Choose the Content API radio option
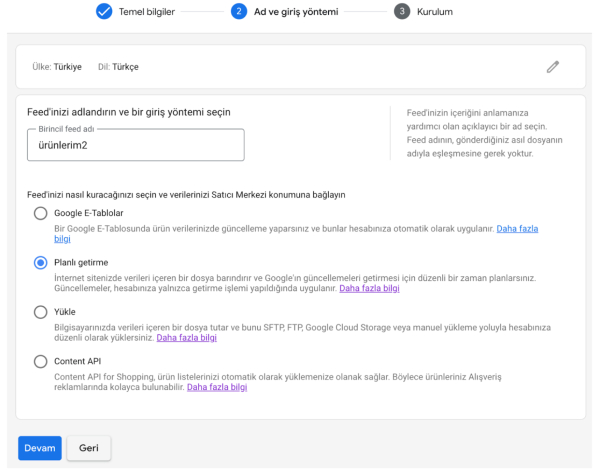This screenshot has height=474, width=600. coord(41,361)
